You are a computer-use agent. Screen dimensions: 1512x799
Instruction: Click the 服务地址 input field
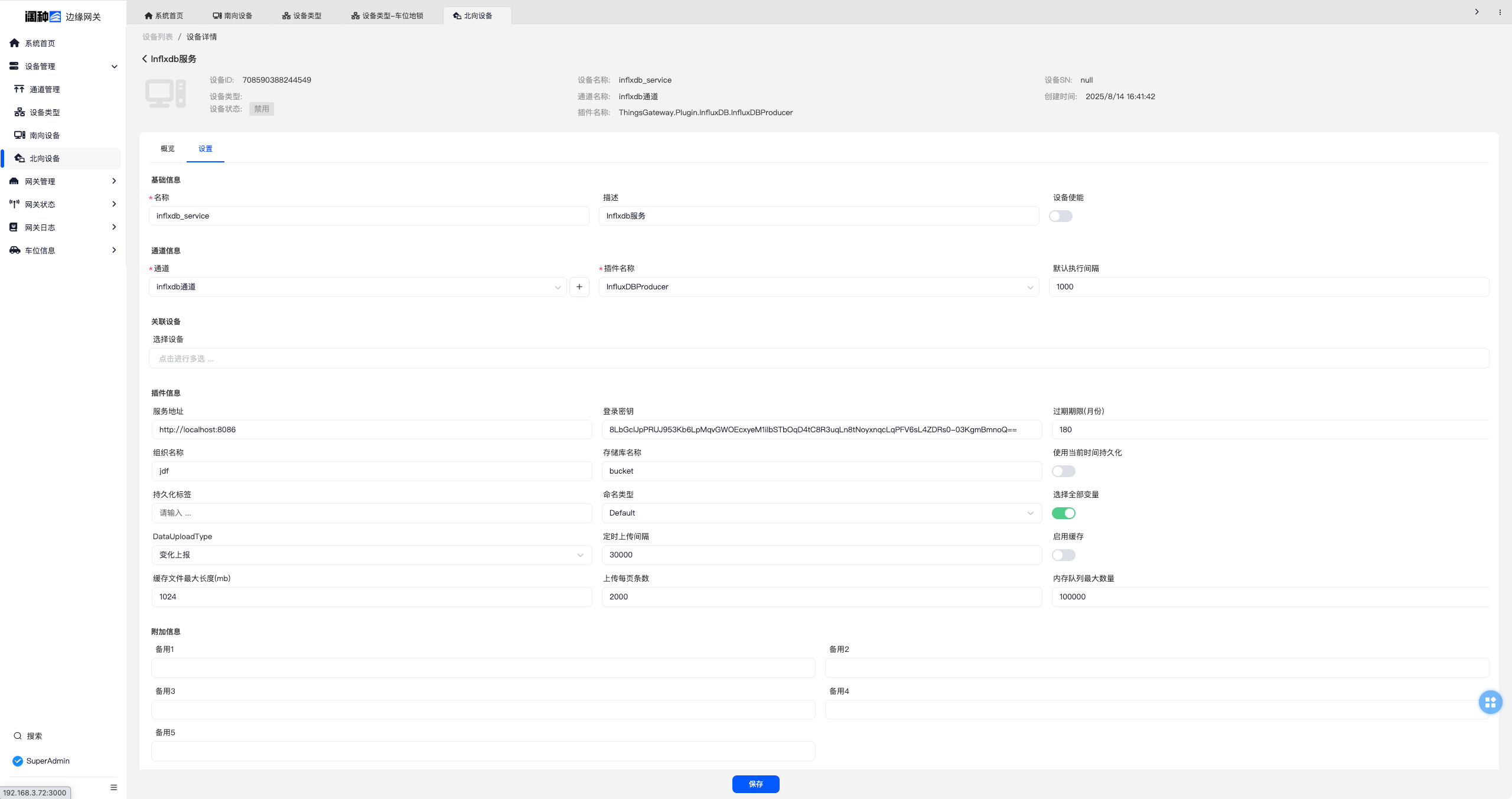[372, 429]
